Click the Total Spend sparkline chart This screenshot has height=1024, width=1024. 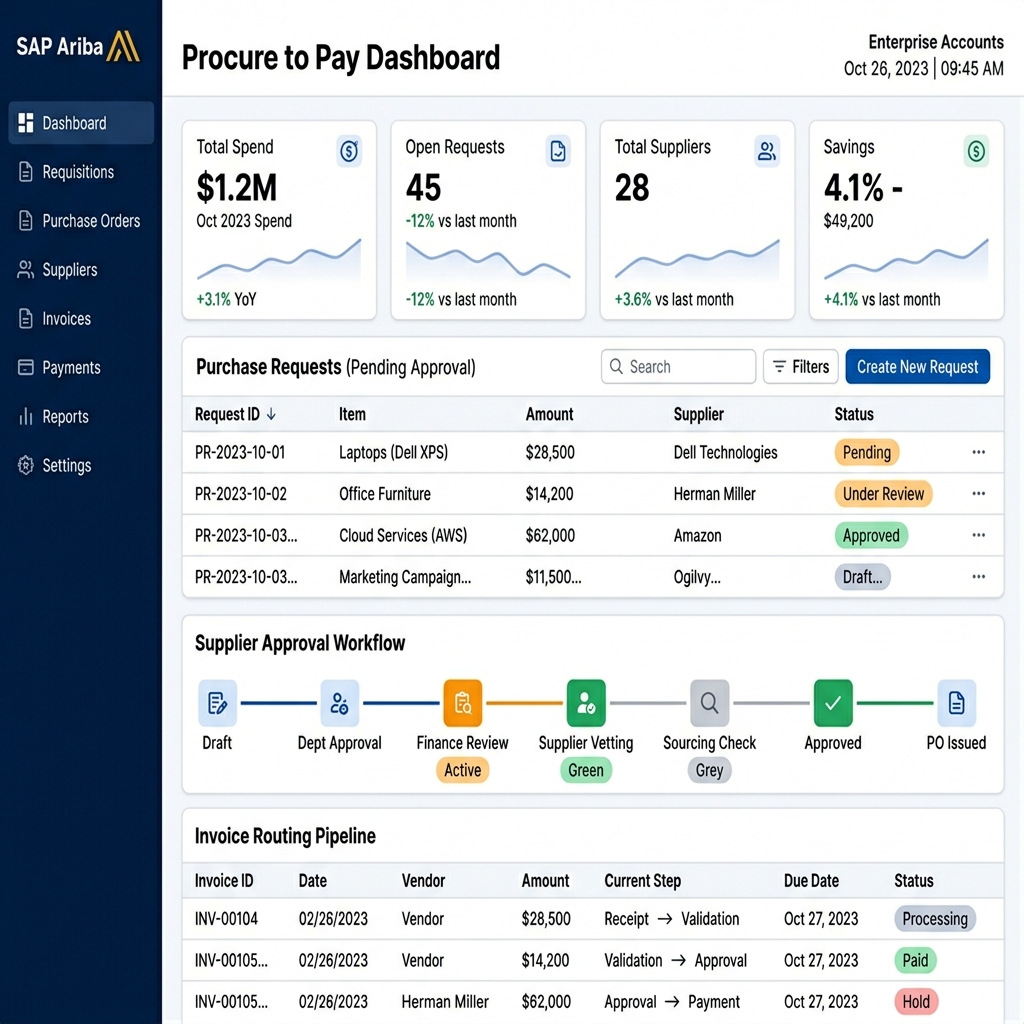(279, 260)
